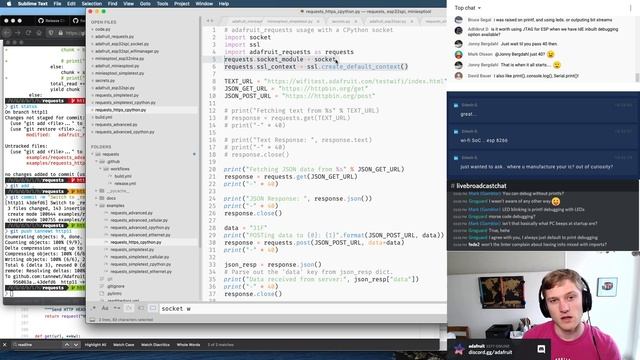Click the Discord chat icon in overlay
The height and width of the screenshot is (360, 640).
coord(541,349)
